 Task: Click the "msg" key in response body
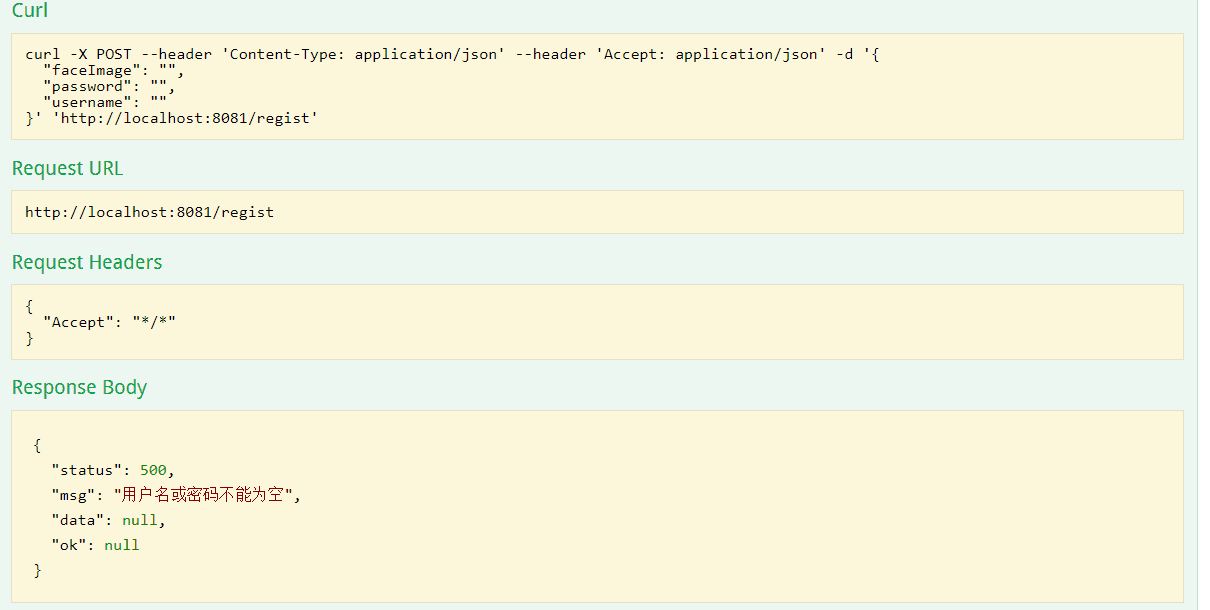click(x=74, y=495)
